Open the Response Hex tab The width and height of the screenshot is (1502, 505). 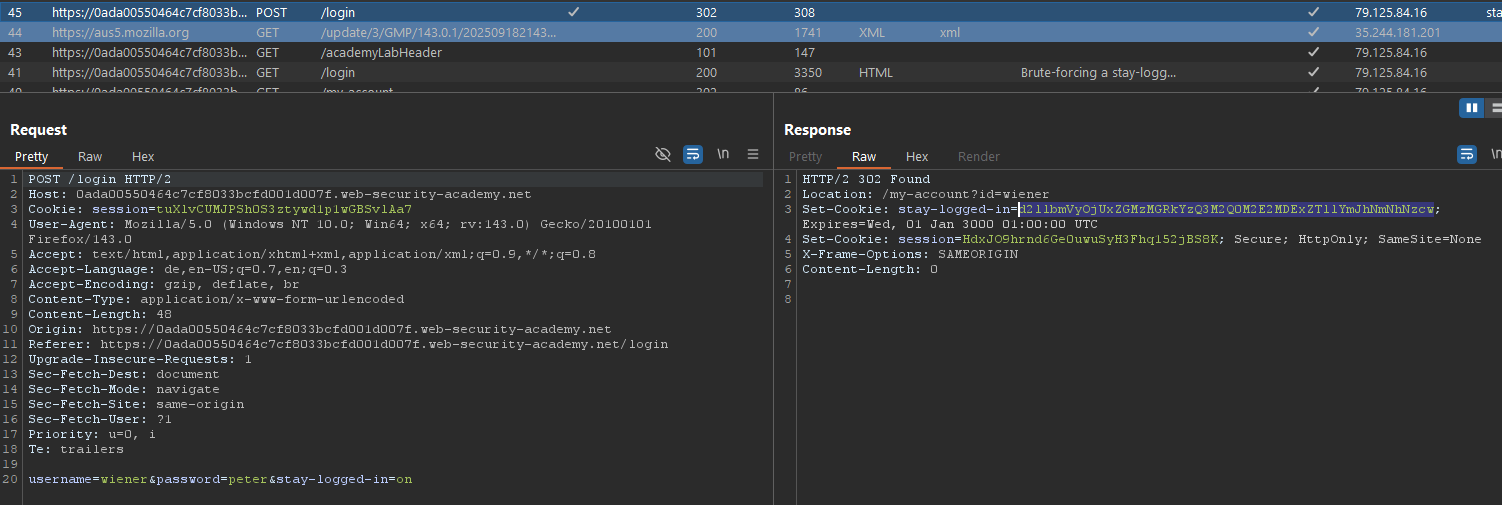(x=917, y=156)
